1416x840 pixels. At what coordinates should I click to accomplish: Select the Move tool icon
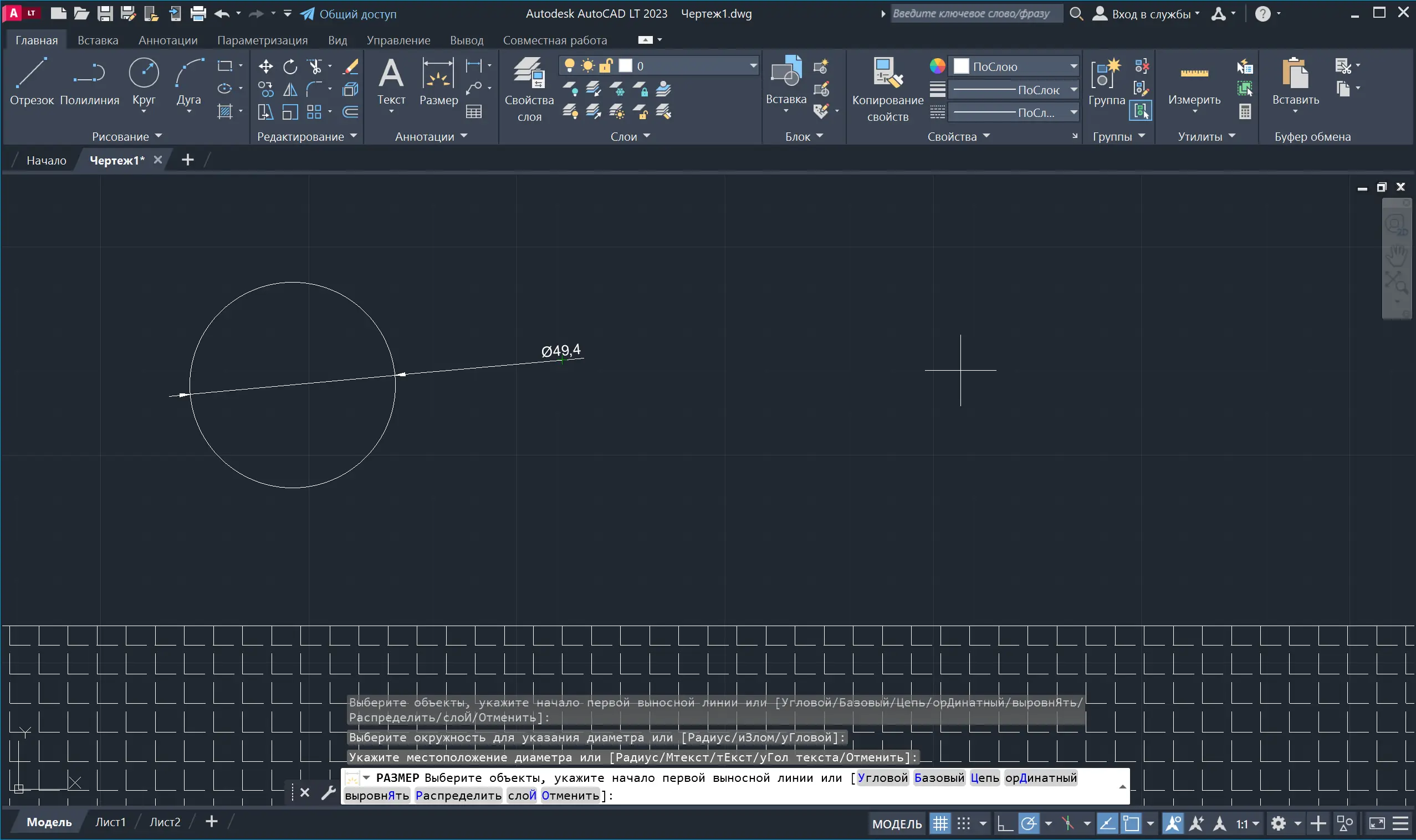pyautogui.click(x=265, y=67)
